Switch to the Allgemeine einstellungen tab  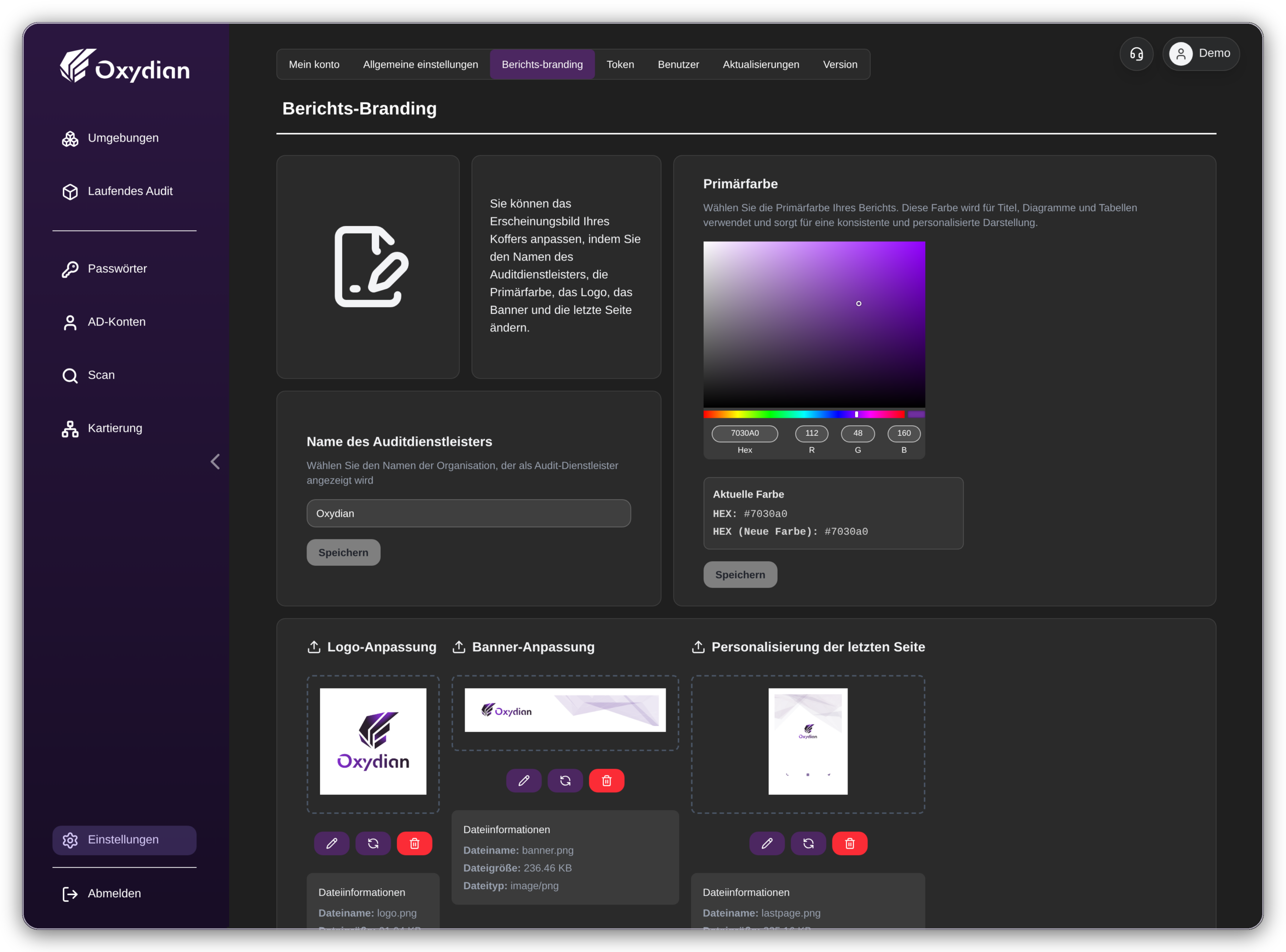click(420, 65)
